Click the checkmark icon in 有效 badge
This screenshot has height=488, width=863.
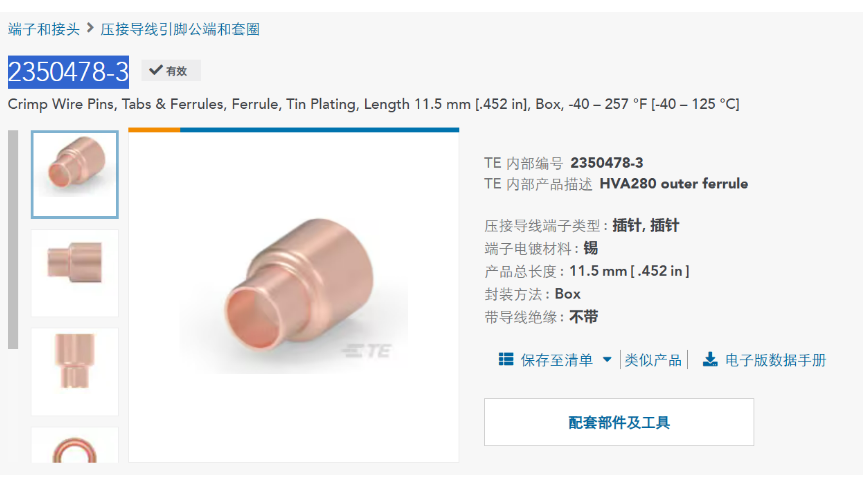[x=156, y=70]
